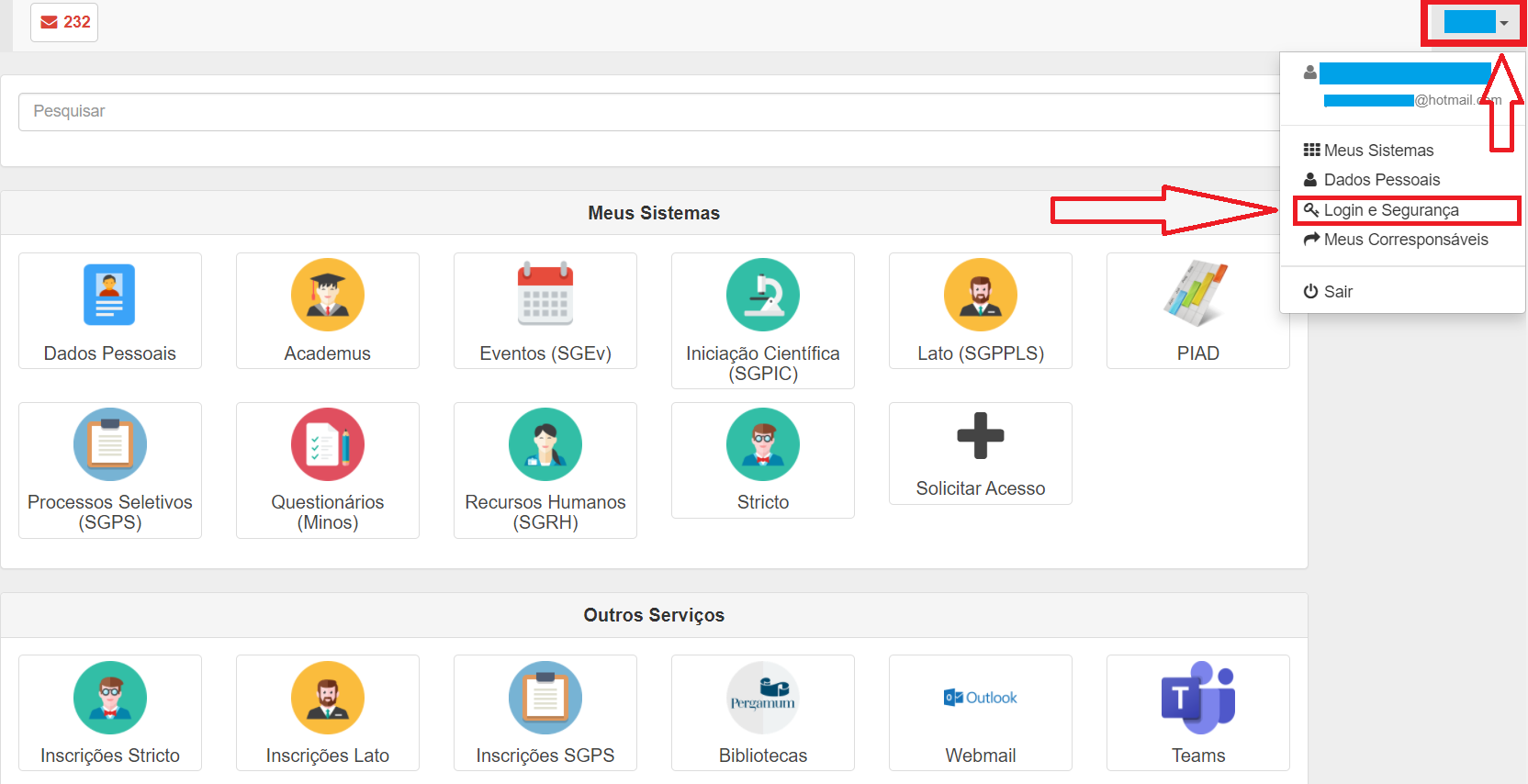Click the Solicitar Acesso plus icon
The height and width of the screenshot is (784, 1528).
click(x=980, y=436)
